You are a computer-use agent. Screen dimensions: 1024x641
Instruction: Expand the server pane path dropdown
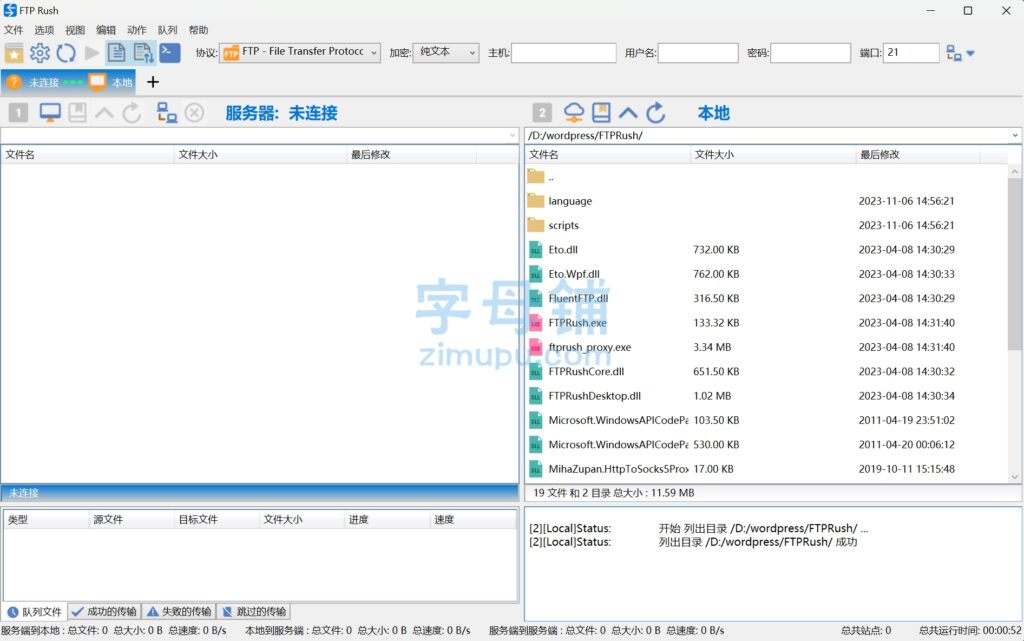513,135
